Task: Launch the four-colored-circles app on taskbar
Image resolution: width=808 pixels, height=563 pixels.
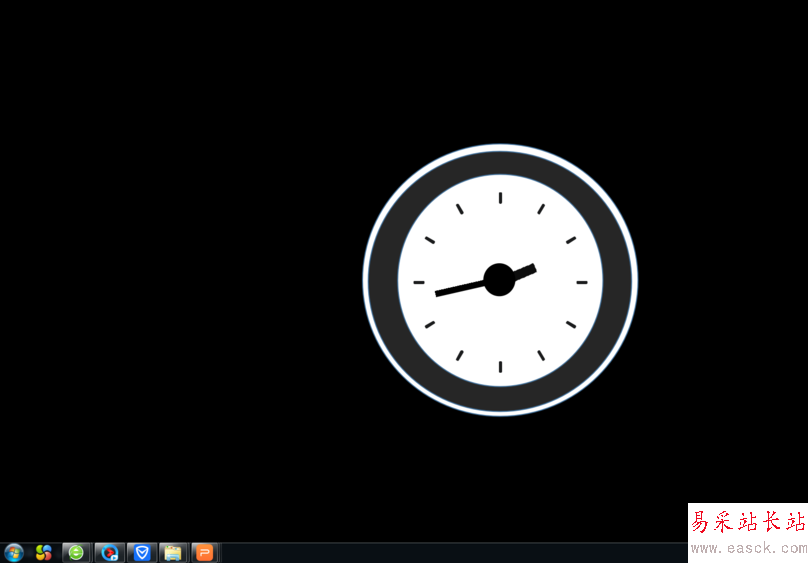Action: tap(44, 553)
